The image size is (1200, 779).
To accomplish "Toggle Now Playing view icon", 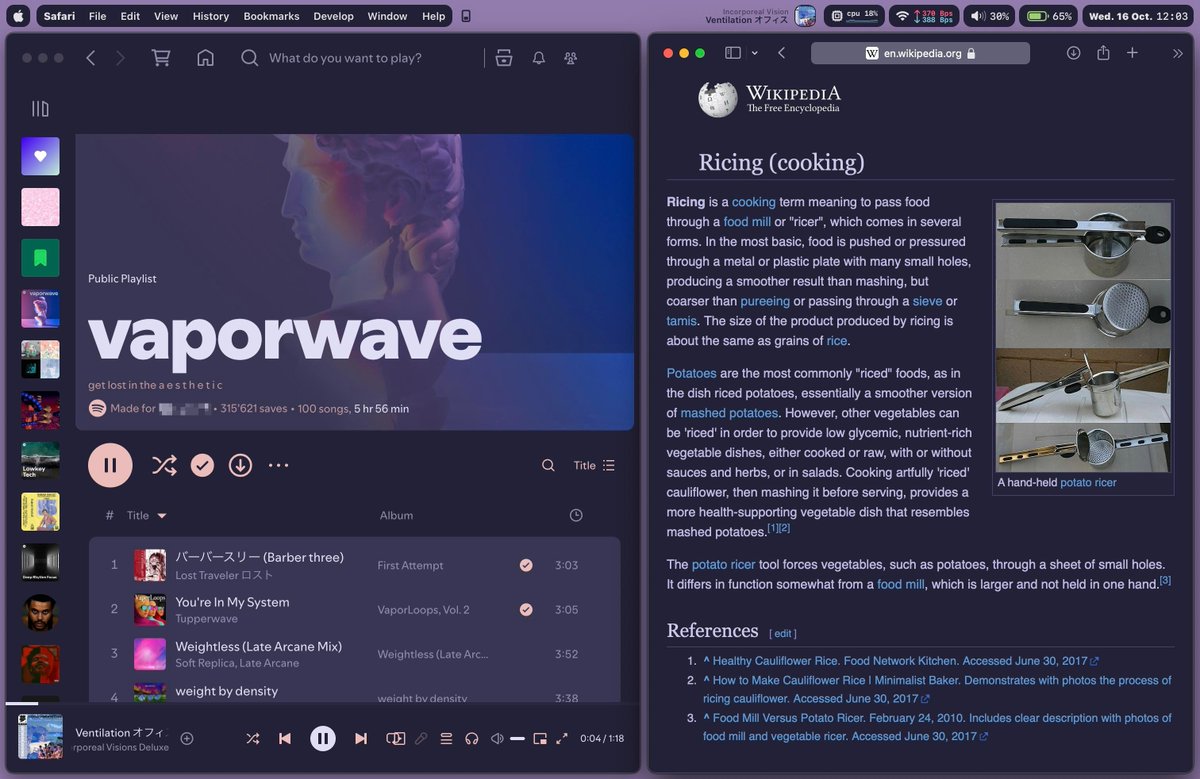I will pos(396,738).
